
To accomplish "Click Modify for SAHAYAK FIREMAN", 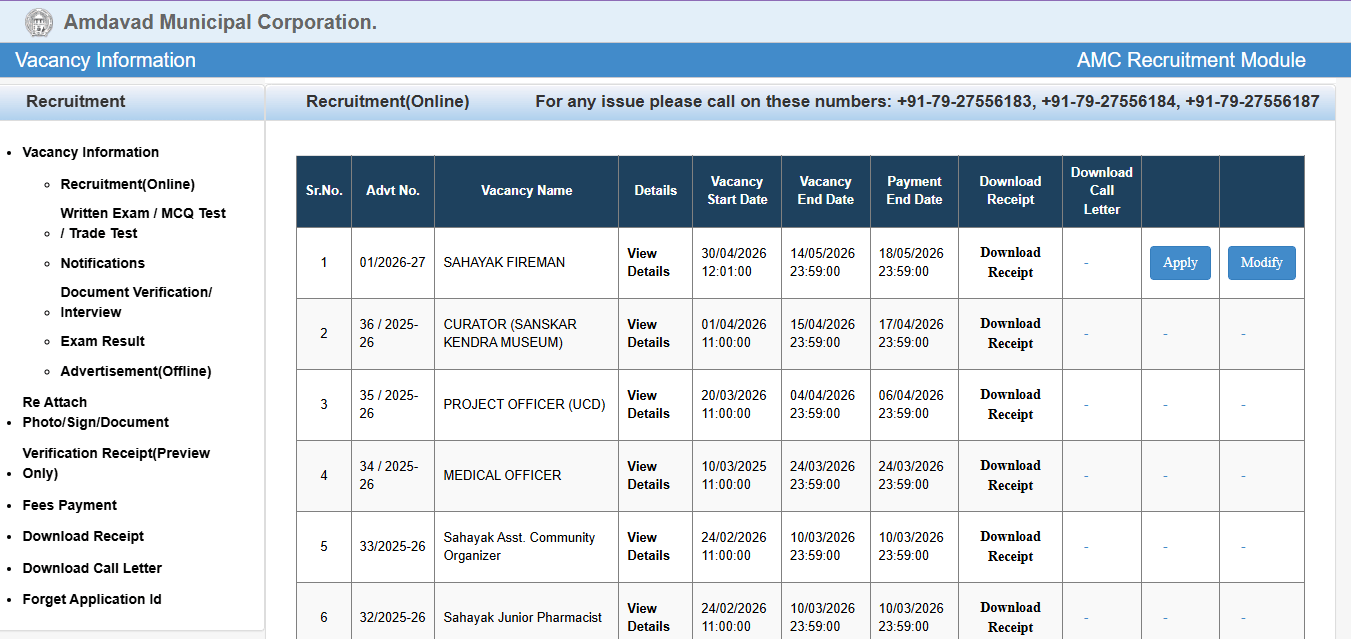I will coord(1262,263).
